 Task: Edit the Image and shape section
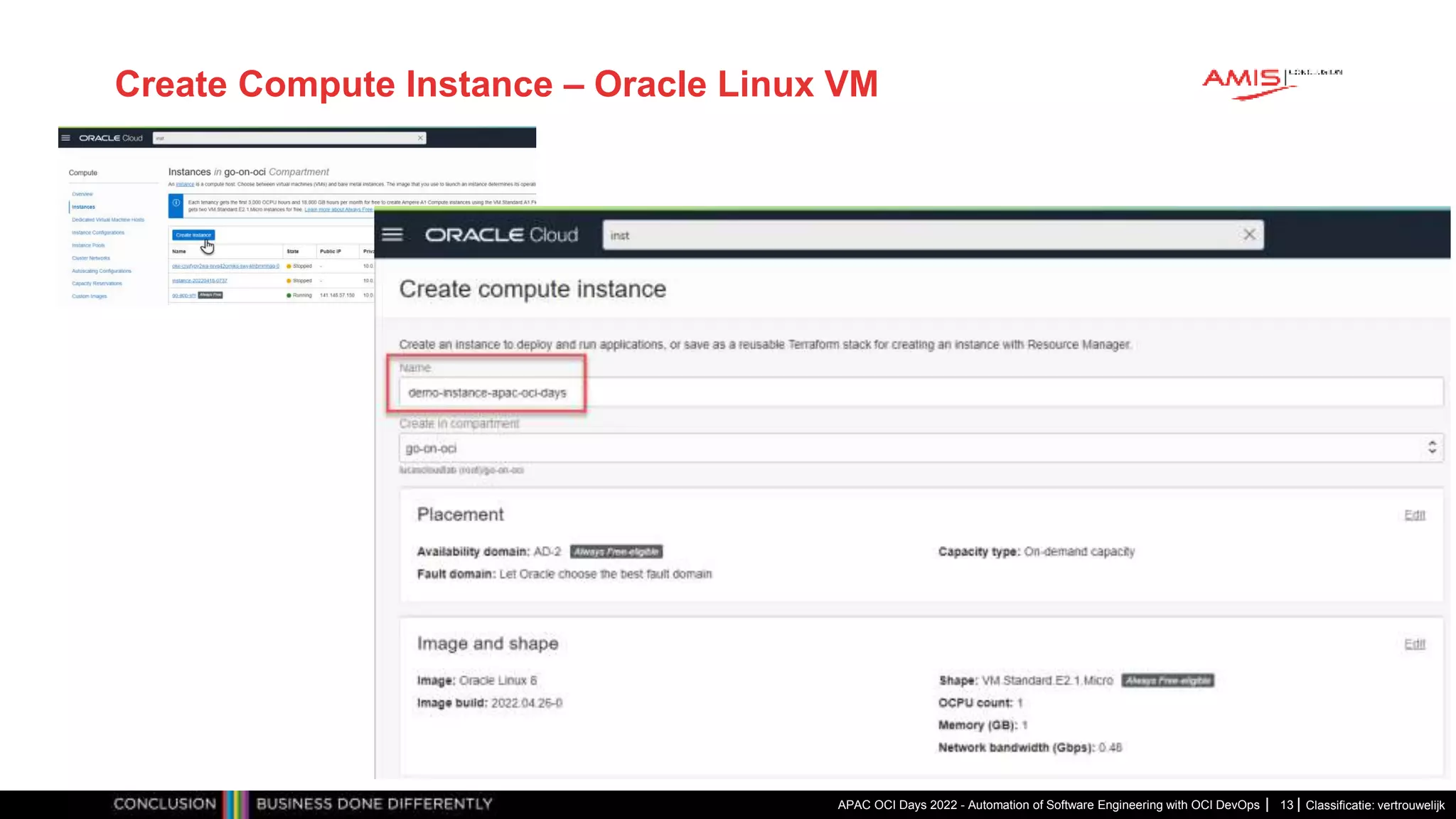pyautogui.click(x=1415, y=644)
